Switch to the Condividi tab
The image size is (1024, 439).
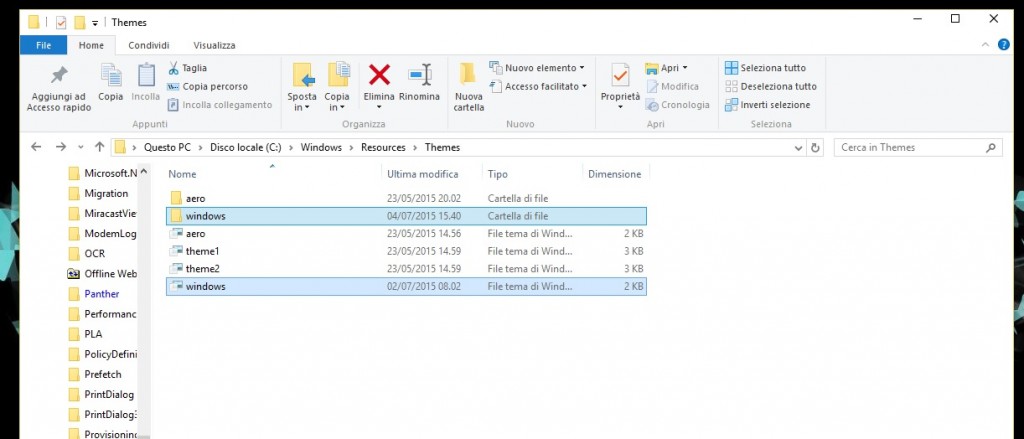click(x=148, y=45)
